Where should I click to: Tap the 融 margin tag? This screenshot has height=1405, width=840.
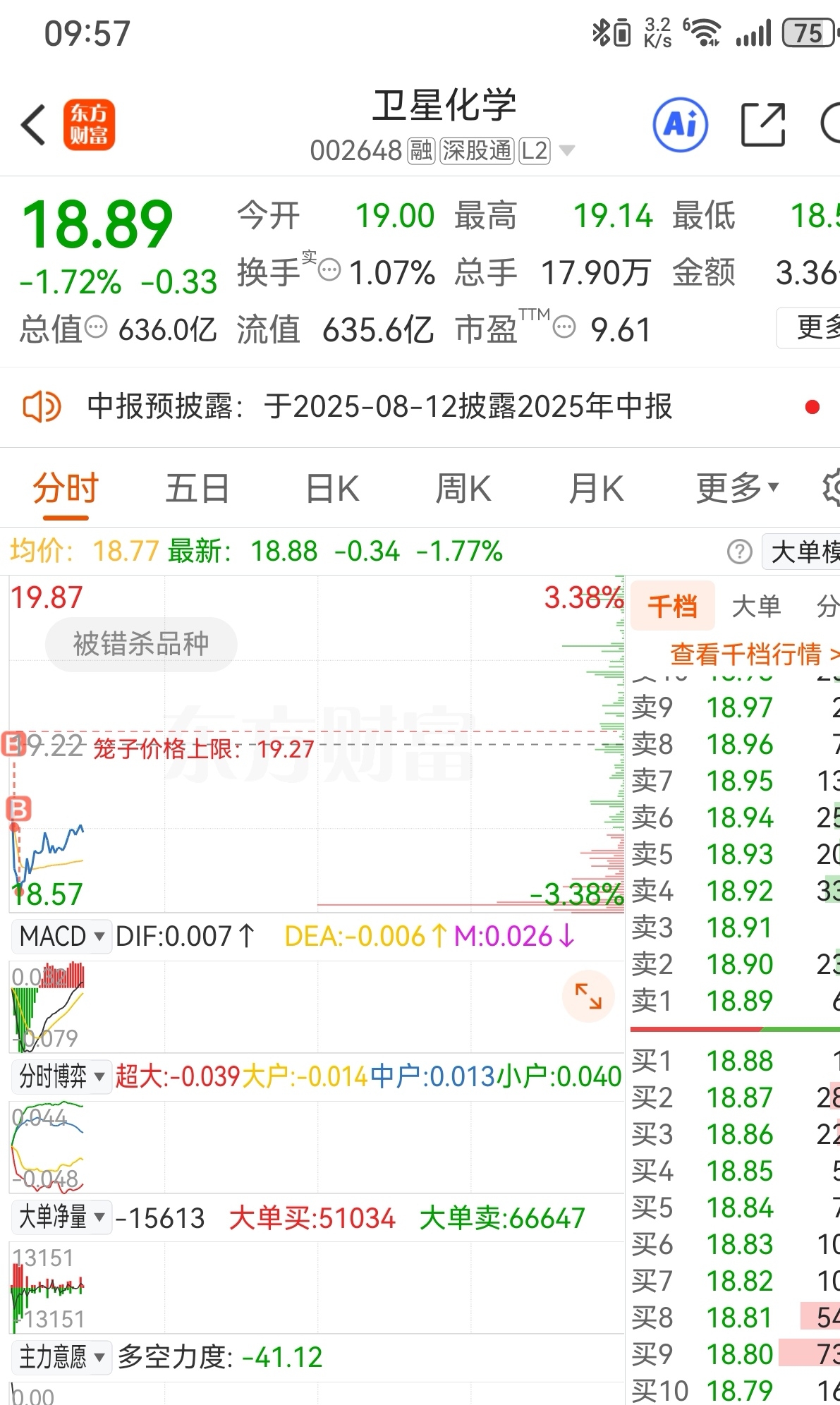coord(421,150)
